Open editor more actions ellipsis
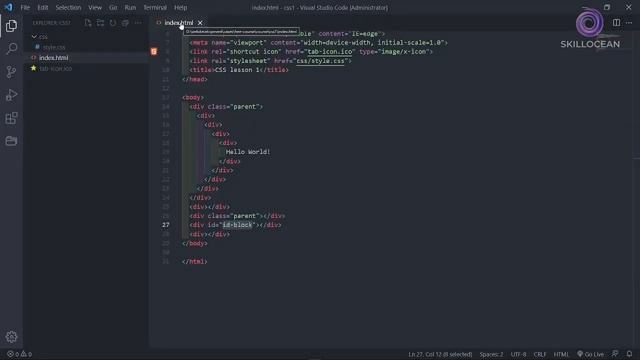 [629, 23]
